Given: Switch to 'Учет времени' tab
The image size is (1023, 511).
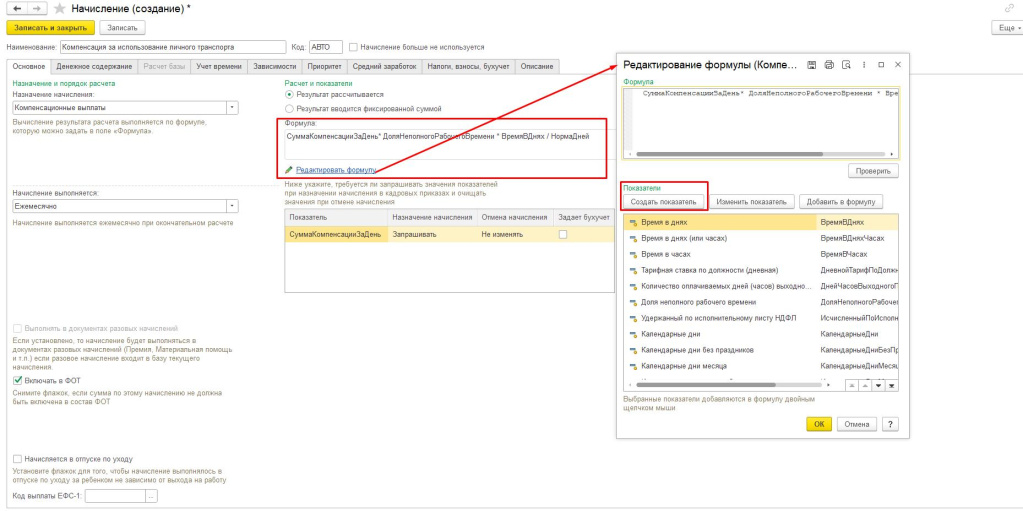Looking at the screenshot, I should (217, 66).
